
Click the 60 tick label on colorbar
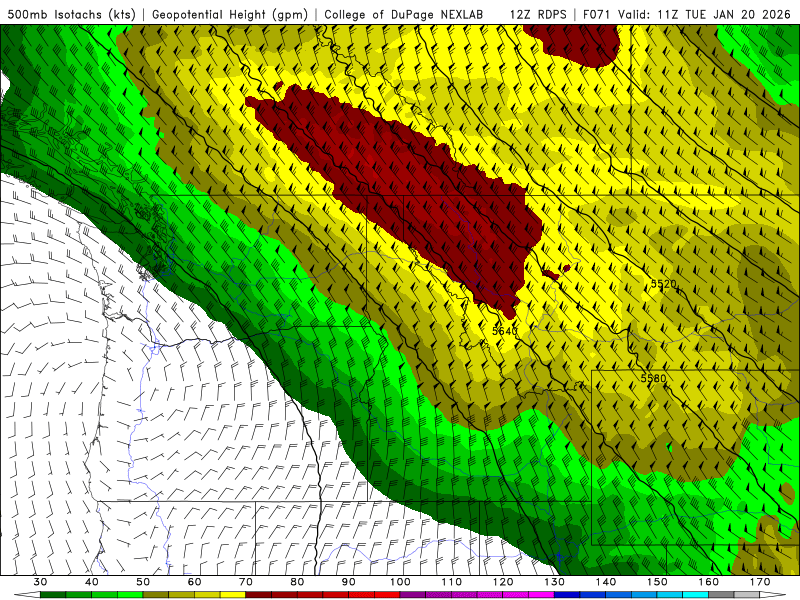click(194, 582)
